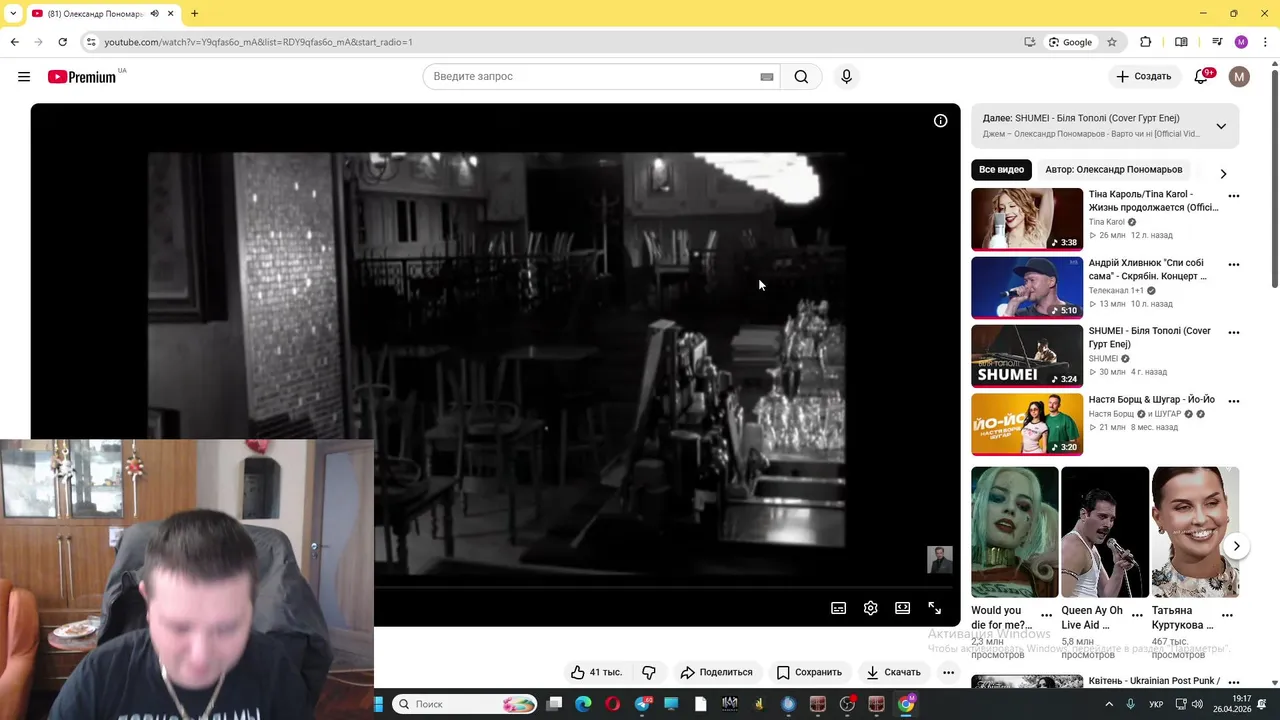
Task: Open Chrome reading mode side panel icon
Action: pyautogui.click(x=1181, y=42)
